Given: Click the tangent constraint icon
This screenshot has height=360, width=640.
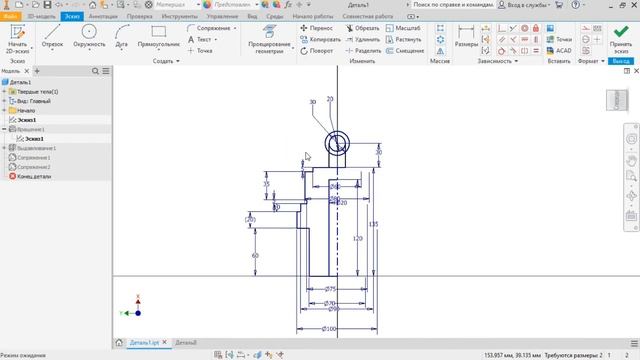Looking at the screenshot, I should [x=502, y=51].
